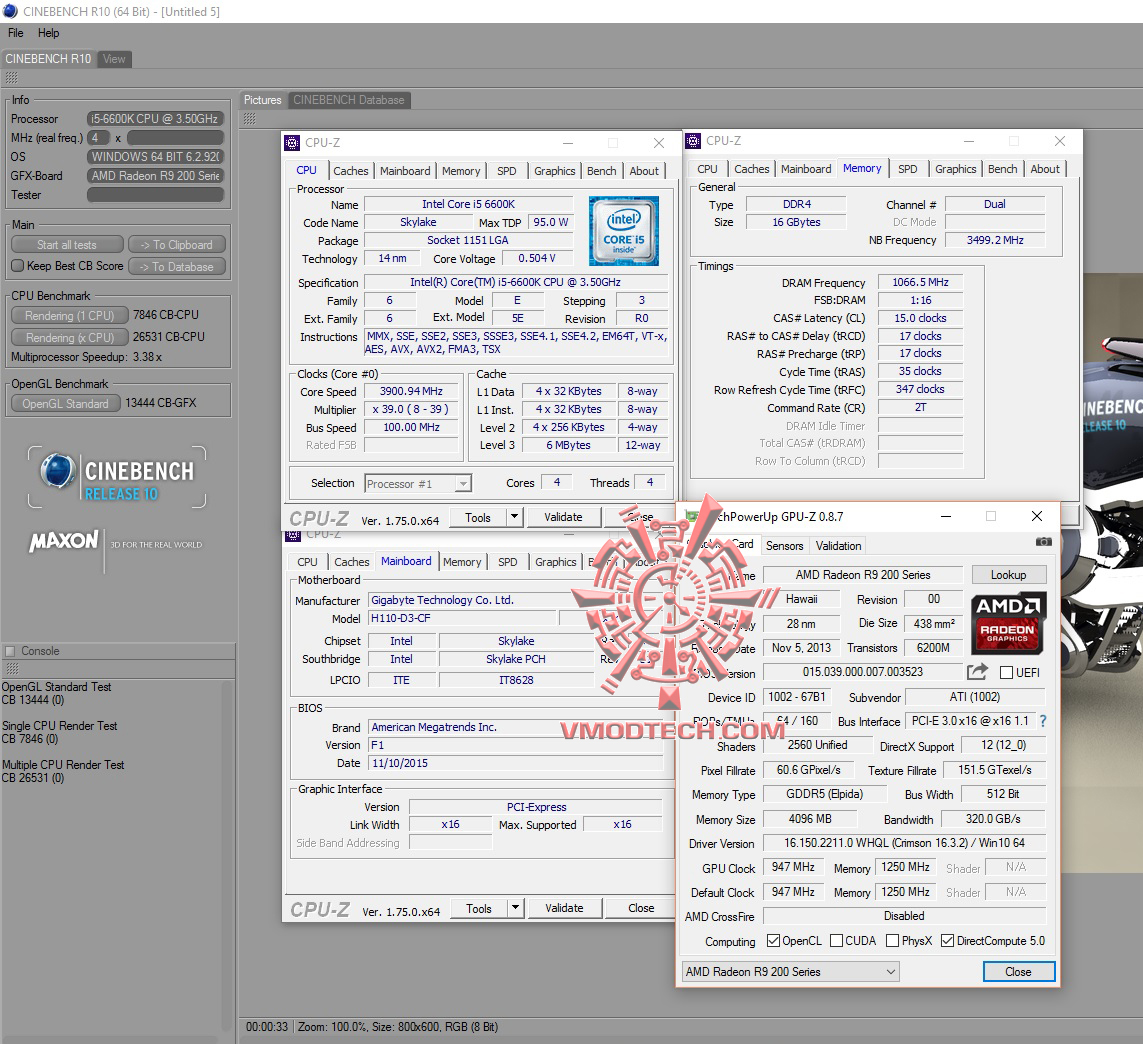Toggle the CUDA checkbox in GPU-Z
This screenshot has width=1143, height=1044.
(837, 940)
